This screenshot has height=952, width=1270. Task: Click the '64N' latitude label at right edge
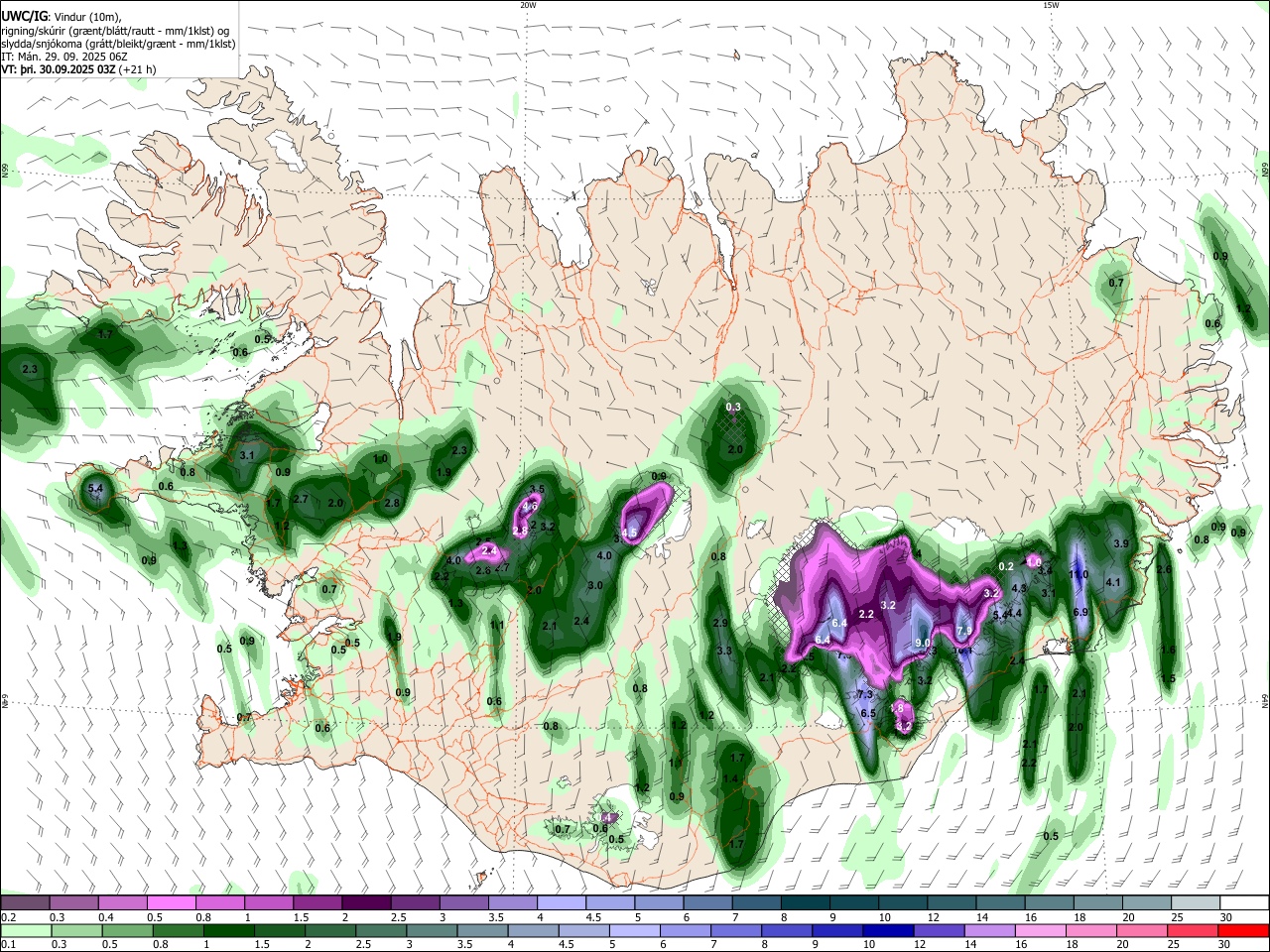1265,701
